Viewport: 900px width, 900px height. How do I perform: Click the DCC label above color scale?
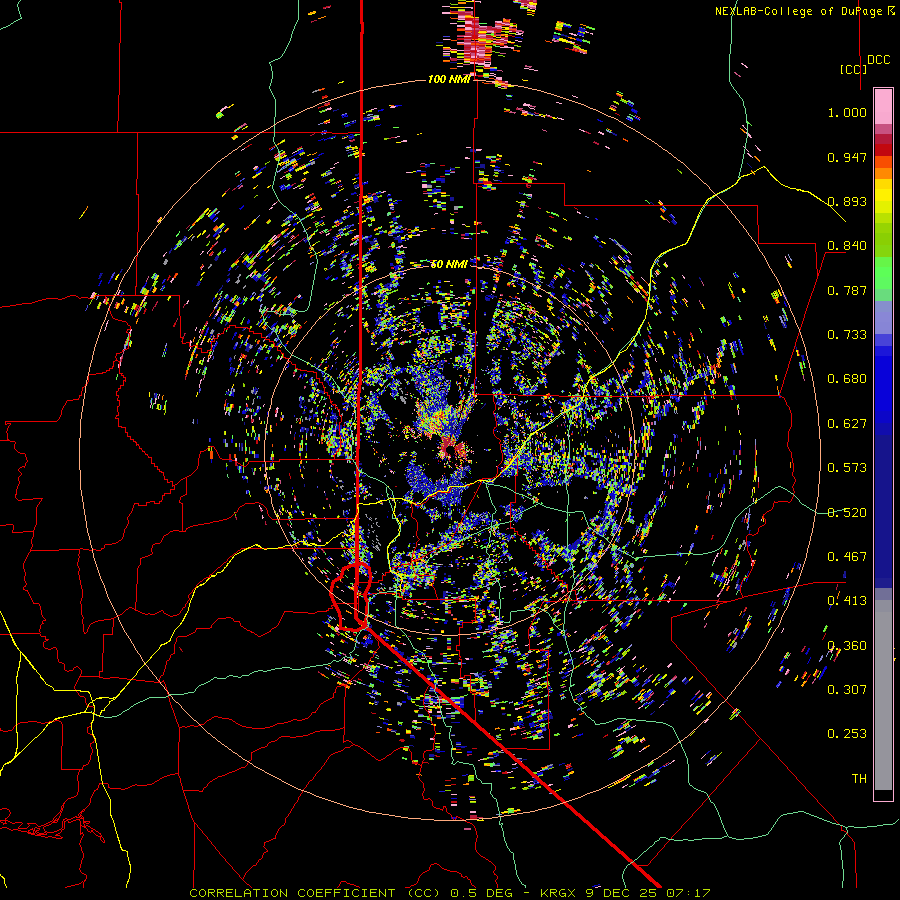click(879, 60)
